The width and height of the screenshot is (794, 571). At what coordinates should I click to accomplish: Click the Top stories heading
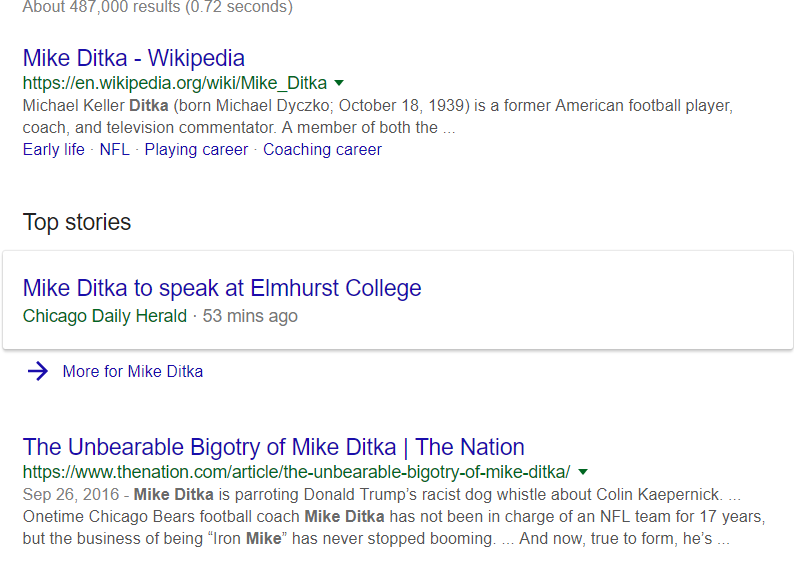coord(77,222)
